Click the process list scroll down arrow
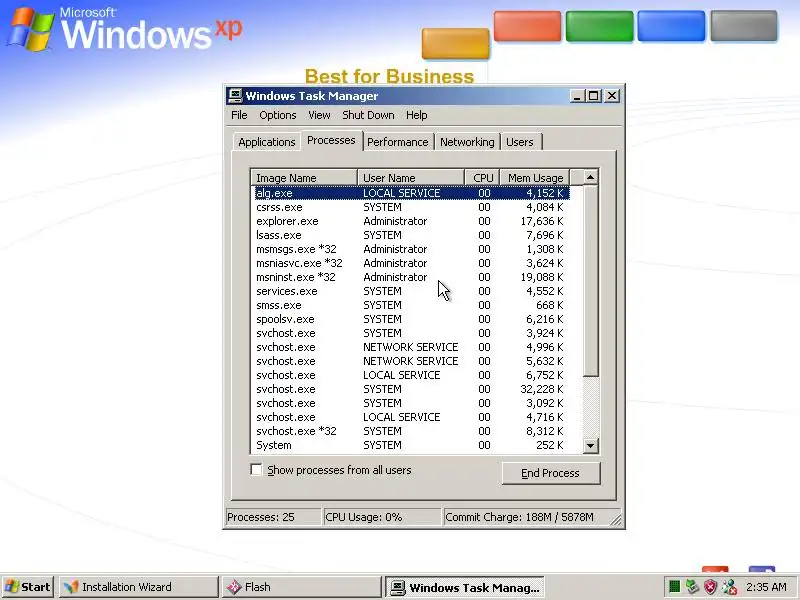The width and height of the screenshot is (800, 600). [590, 445]
